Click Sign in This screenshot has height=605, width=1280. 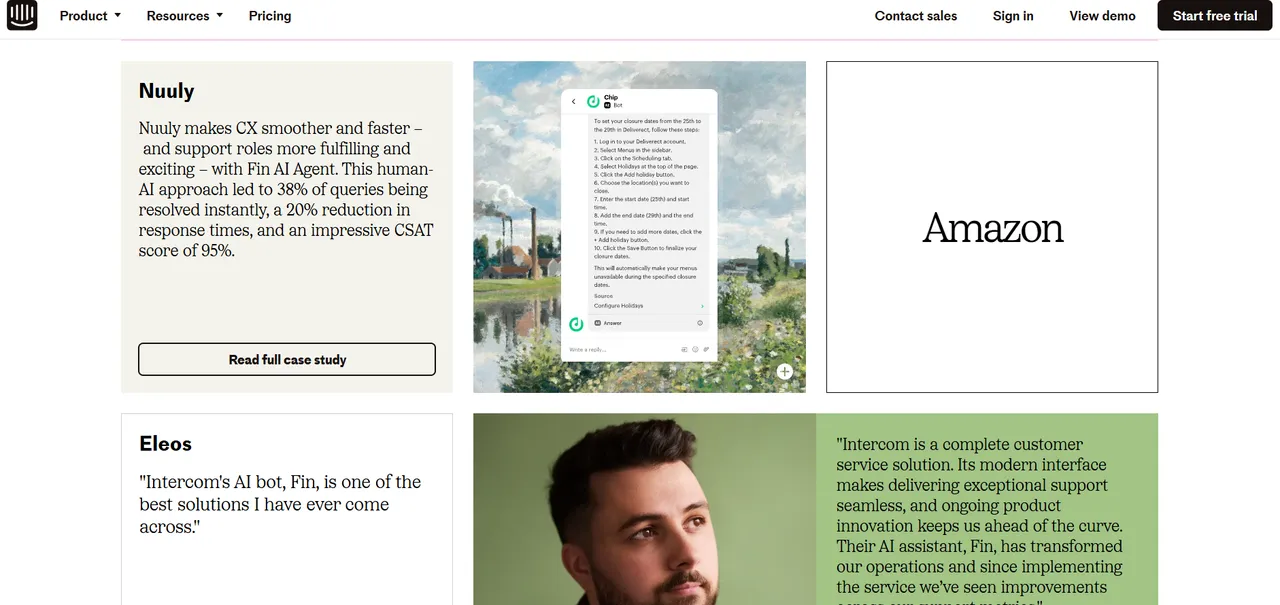(1013, 15)
